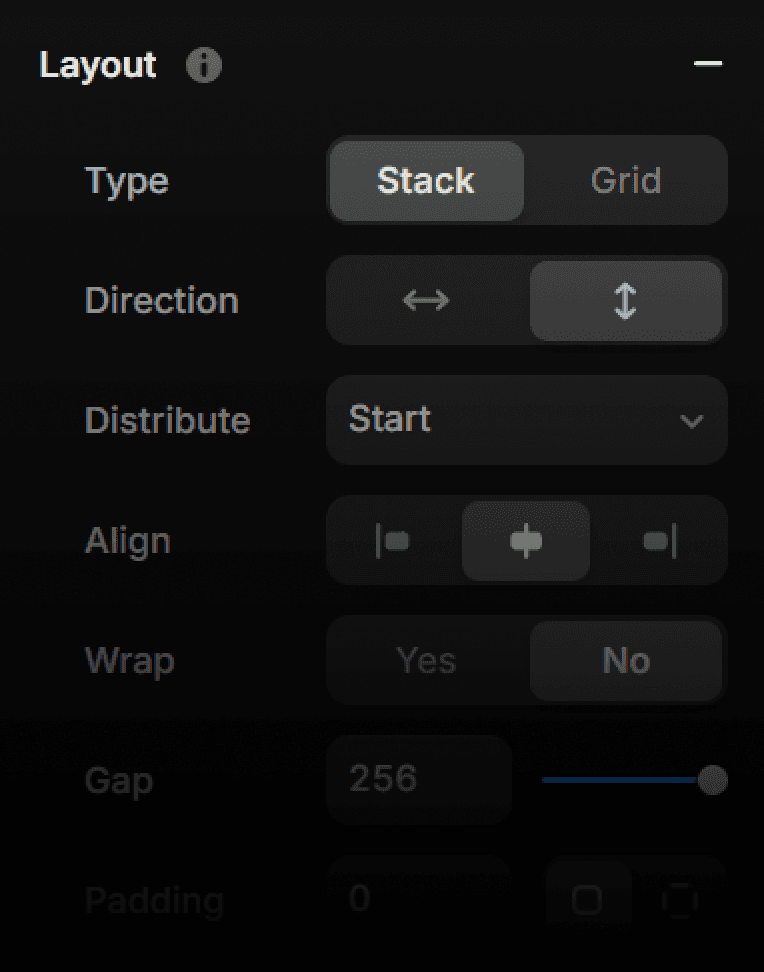Collapse the Layout section with minus icon
764x972 pixels.
point(708,63)
